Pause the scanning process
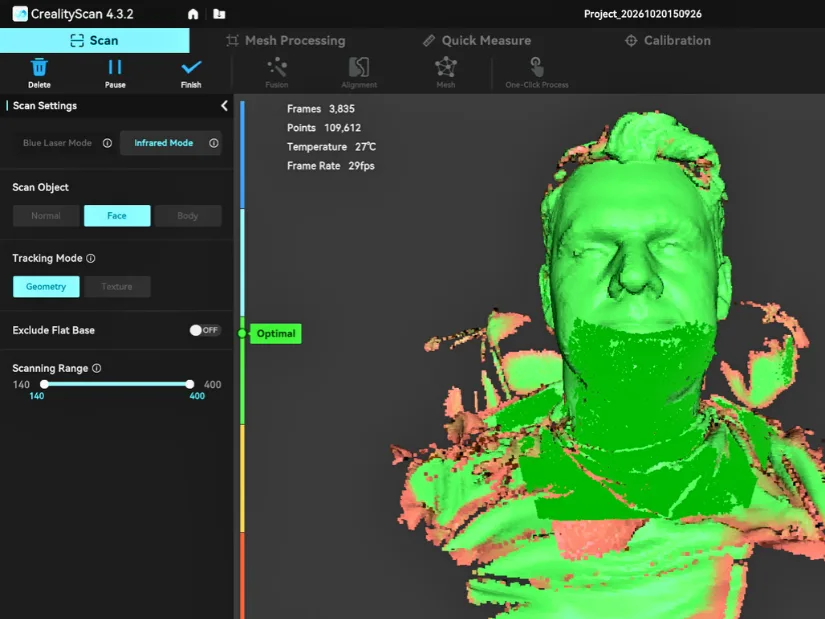This screenshot has width=825, height=619. pos(115,74)
